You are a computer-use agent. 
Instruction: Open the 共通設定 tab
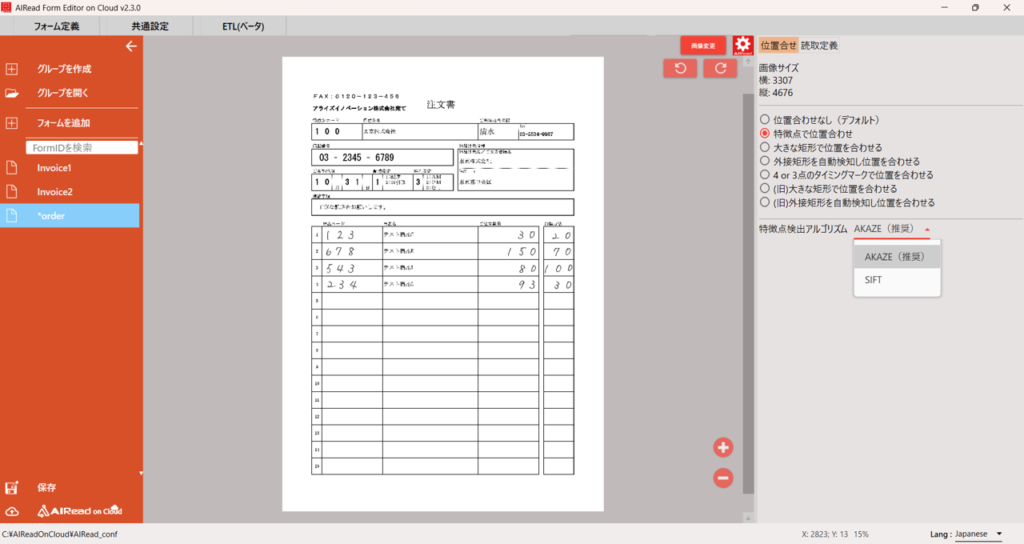(x=150, y=26)
